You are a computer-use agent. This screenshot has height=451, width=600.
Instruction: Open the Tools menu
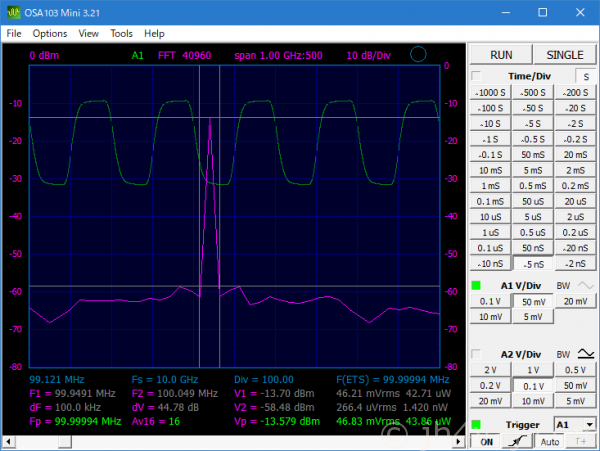point(121,34)
